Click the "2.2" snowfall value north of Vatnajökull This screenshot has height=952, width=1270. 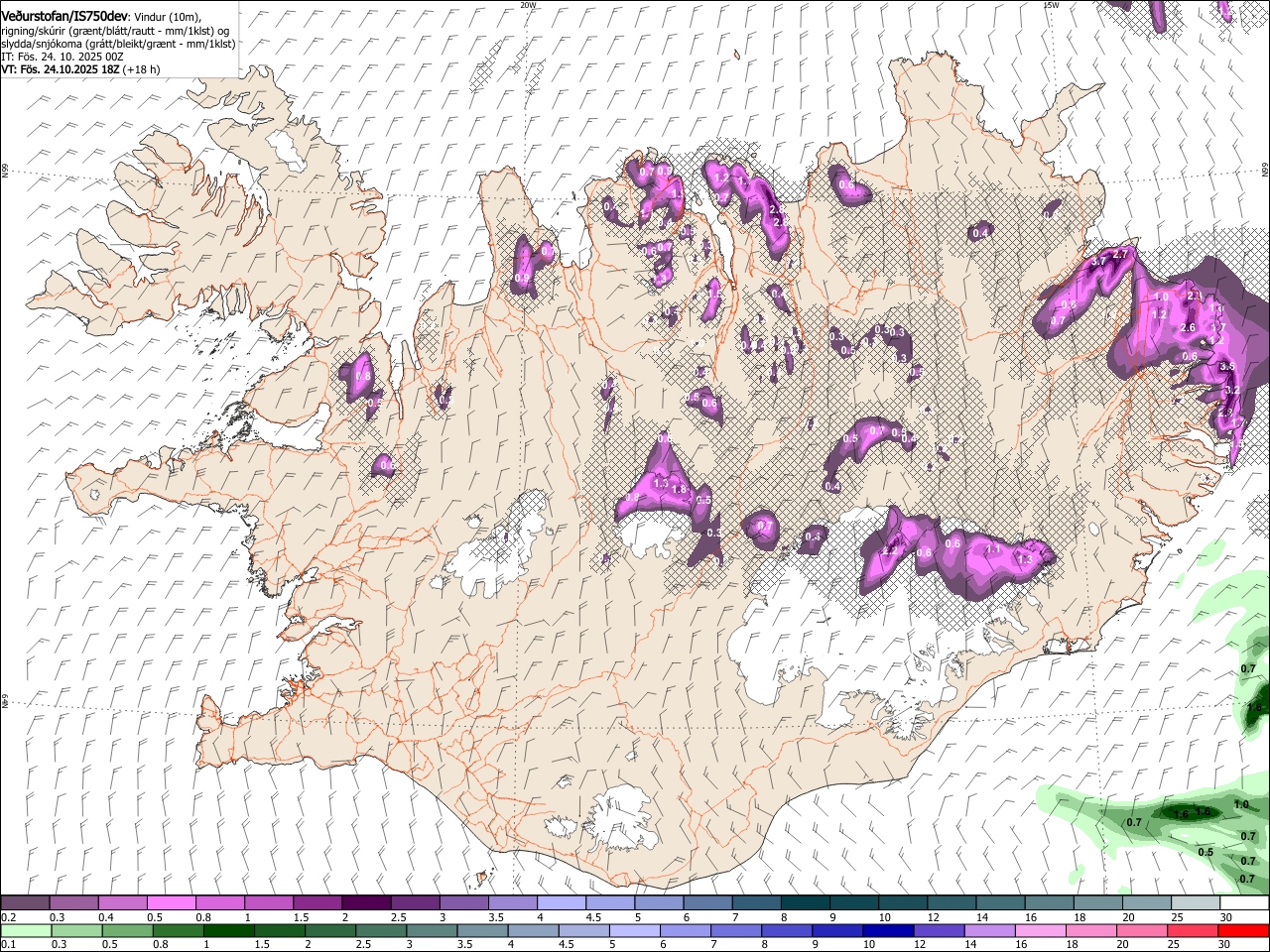coord(889,550)
